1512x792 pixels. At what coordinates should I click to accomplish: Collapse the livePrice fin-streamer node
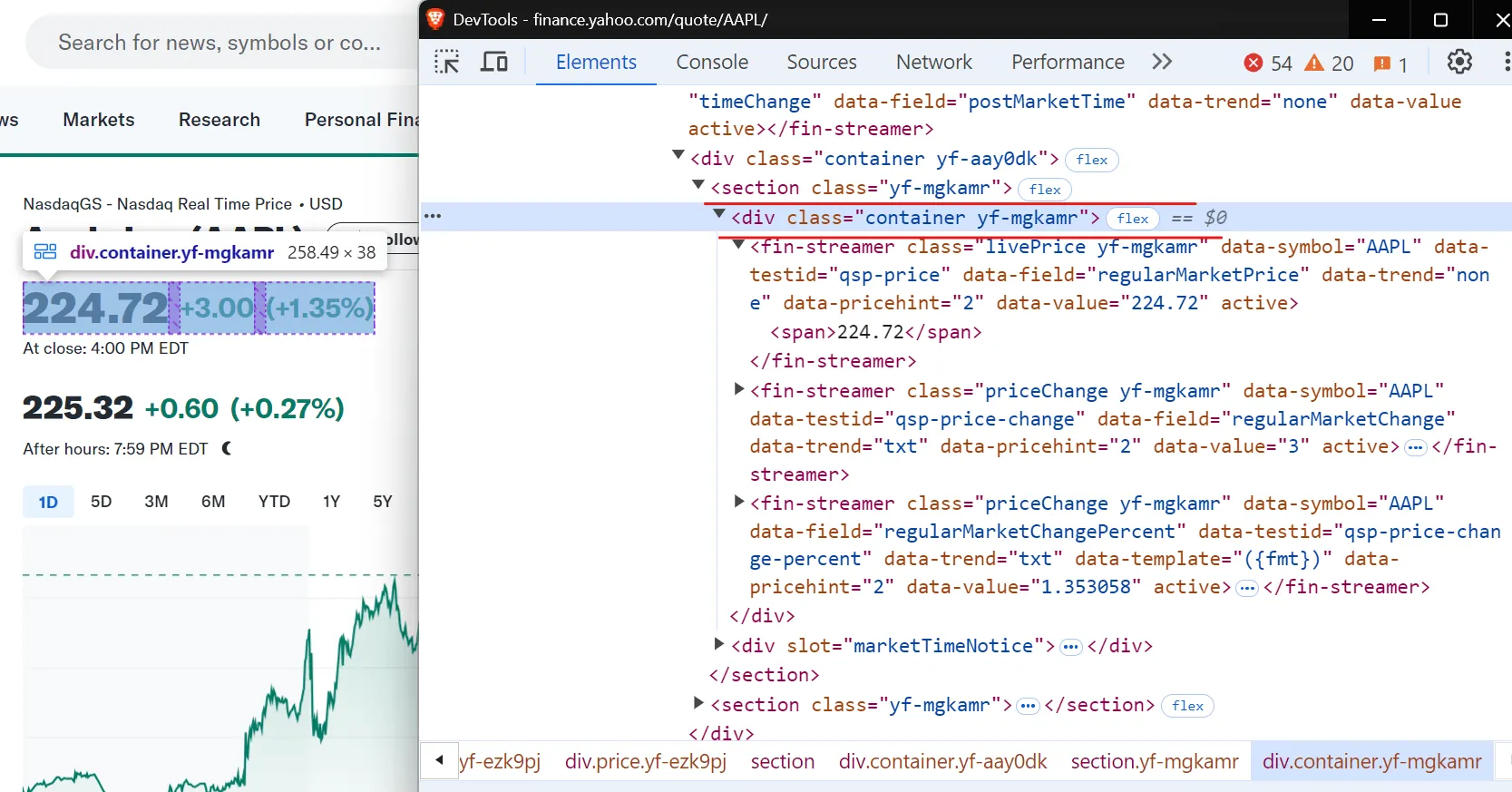[738, 244]
